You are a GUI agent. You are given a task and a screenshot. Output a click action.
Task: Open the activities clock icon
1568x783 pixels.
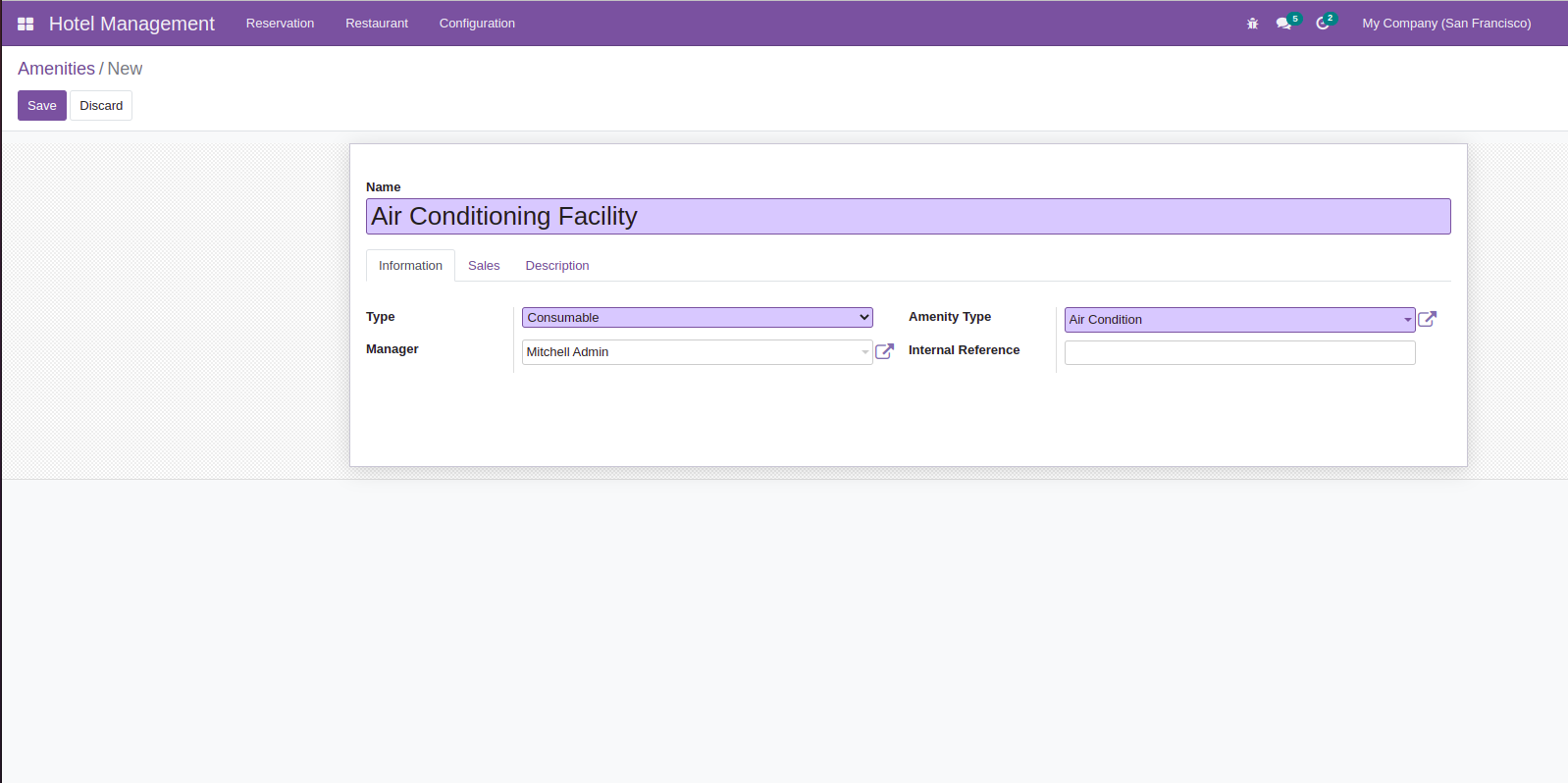(1323, 24)
